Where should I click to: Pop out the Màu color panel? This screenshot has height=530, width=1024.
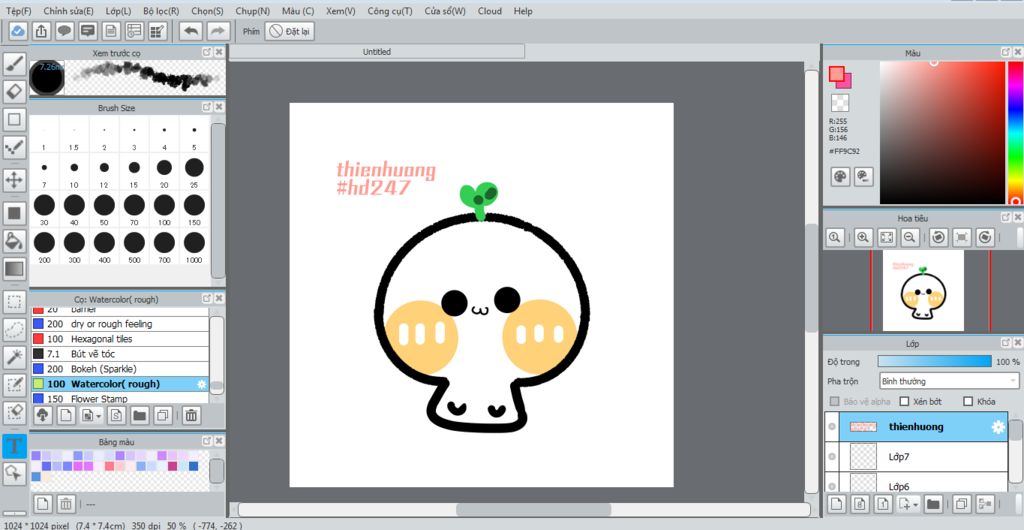(x=1006, y=52)
